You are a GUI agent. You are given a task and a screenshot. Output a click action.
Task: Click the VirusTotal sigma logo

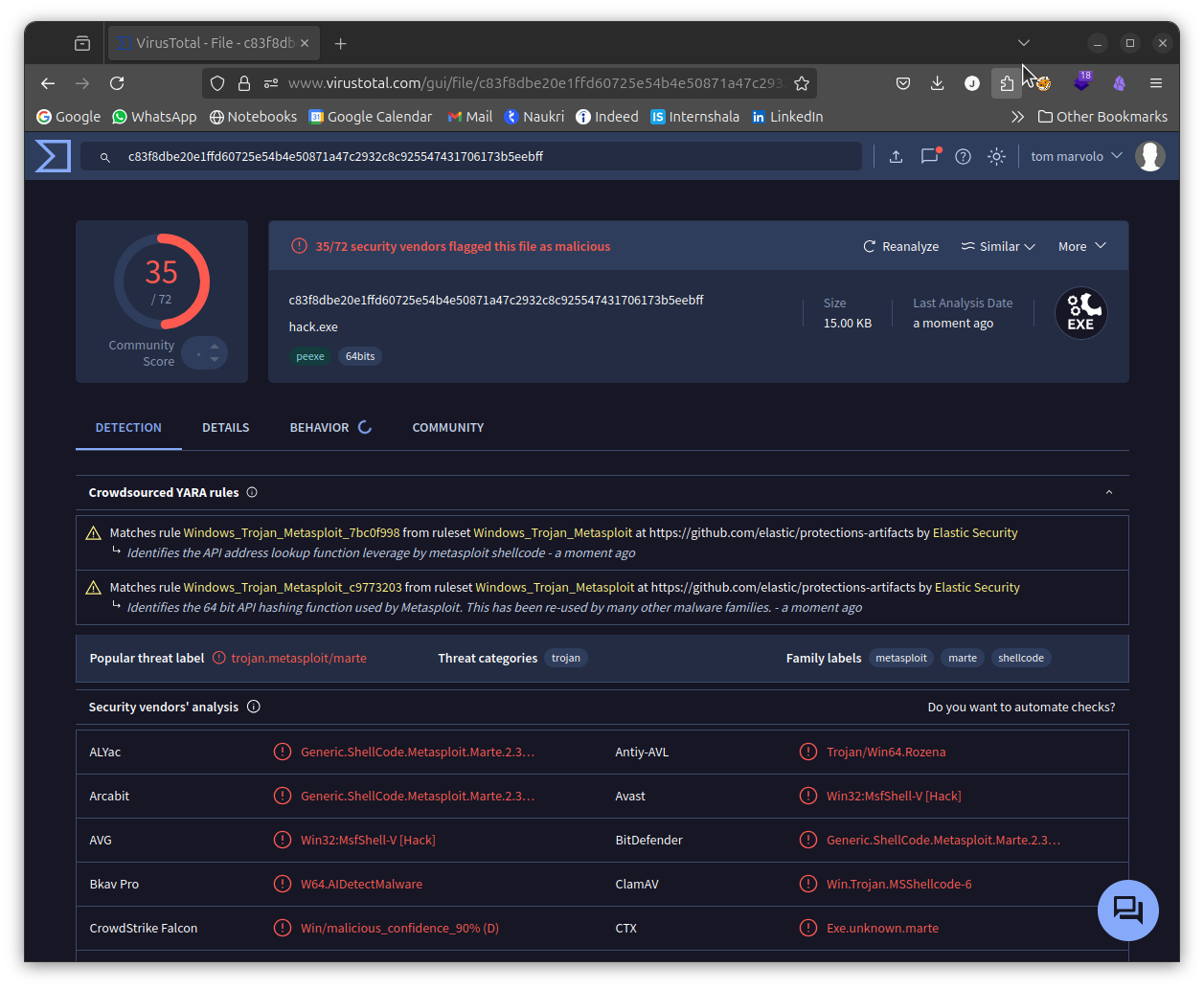pyautogui.click(x=53, y=156)
